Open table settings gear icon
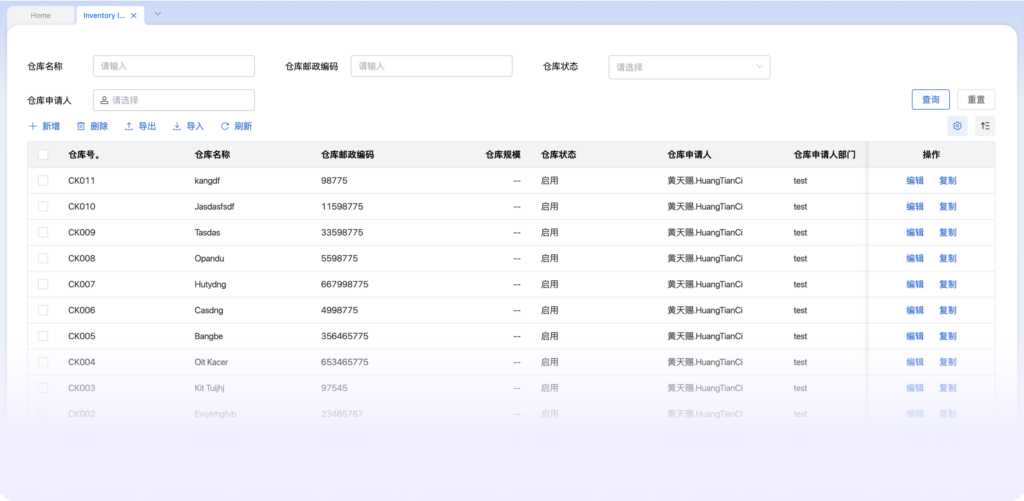 pos(957,125)
